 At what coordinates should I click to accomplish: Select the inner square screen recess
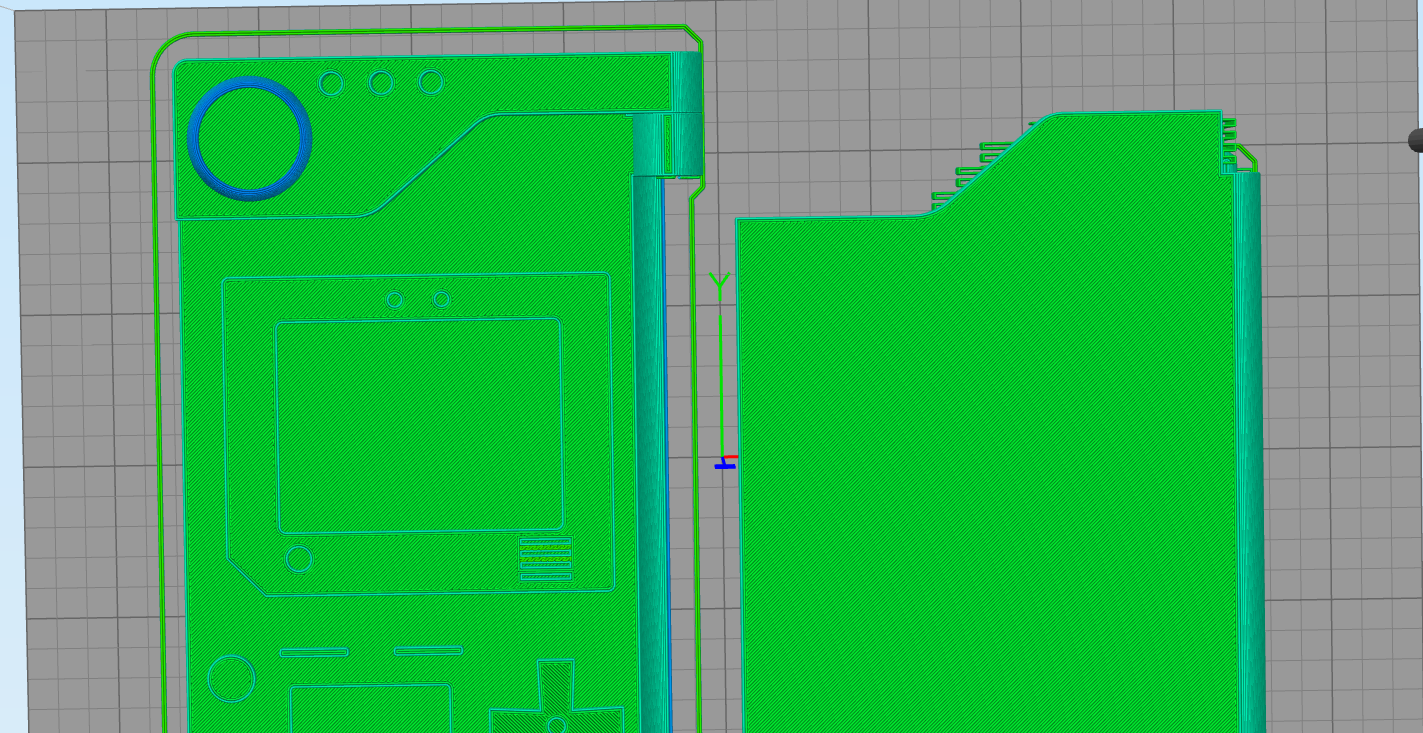[x=418, y=425]
